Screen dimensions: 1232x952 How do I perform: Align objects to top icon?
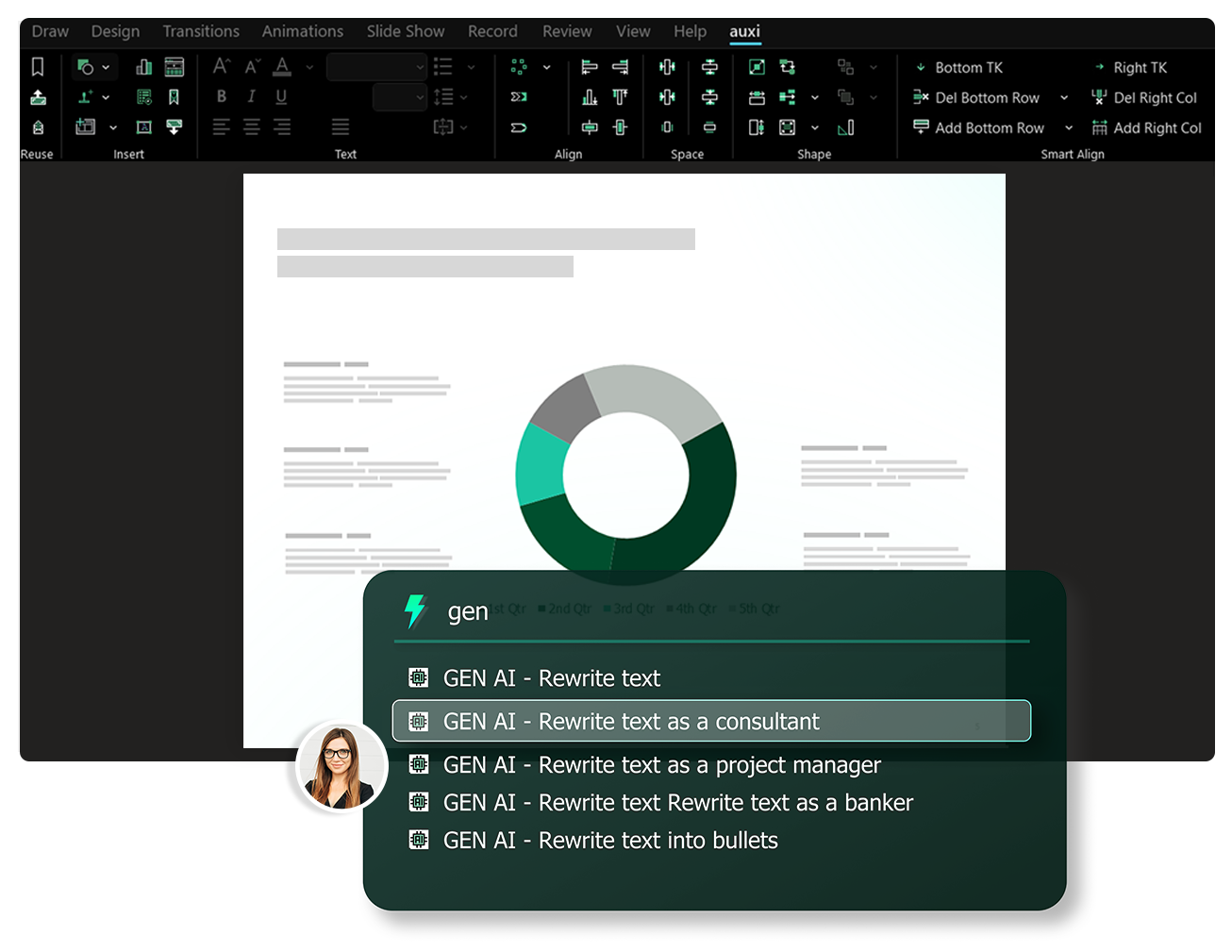coord(620,97)
